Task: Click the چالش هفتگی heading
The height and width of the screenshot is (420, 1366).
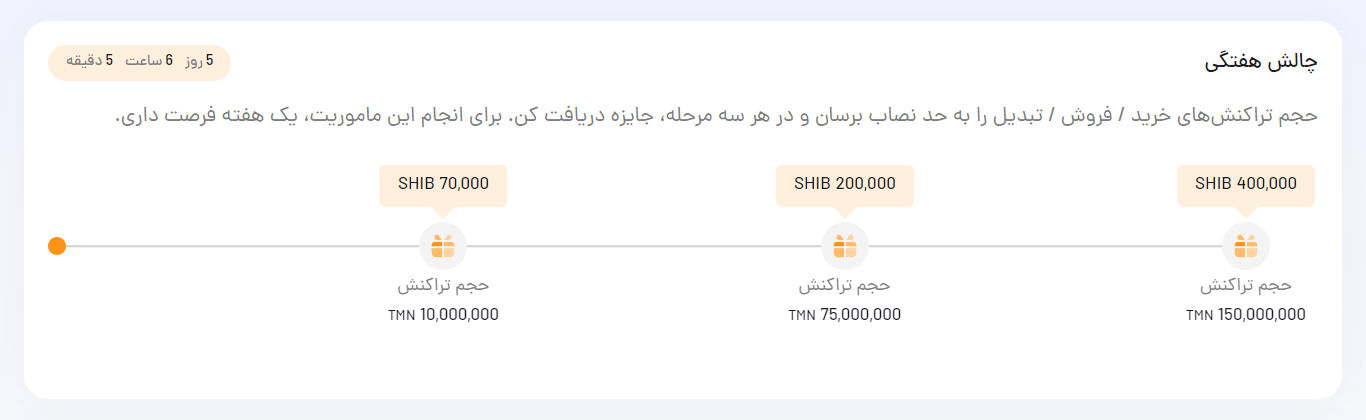Action: (x=1260, y=62)
